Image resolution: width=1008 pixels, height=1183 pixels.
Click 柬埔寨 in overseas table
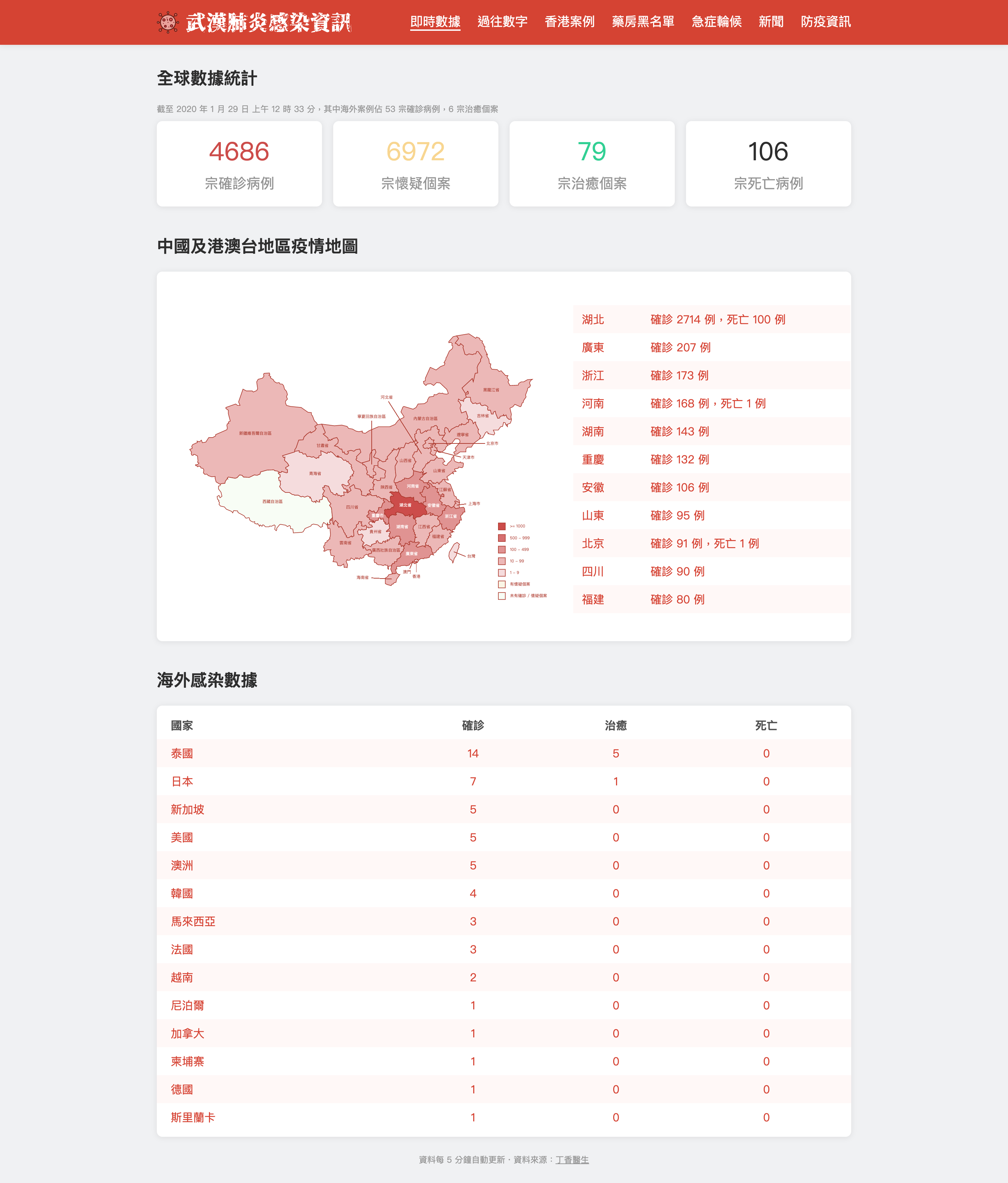tap(187, 1062)
